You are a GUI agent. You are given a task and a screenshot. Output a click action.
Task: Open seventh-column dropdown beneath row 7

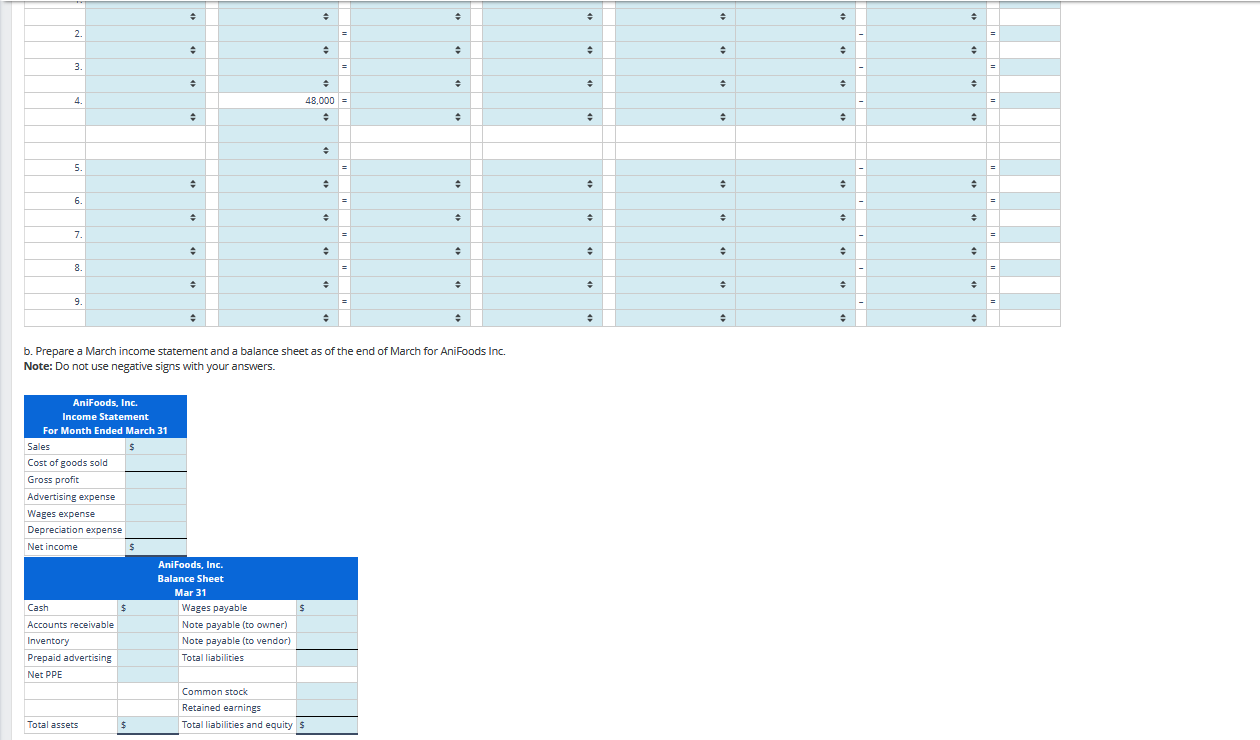click(926, 251)
